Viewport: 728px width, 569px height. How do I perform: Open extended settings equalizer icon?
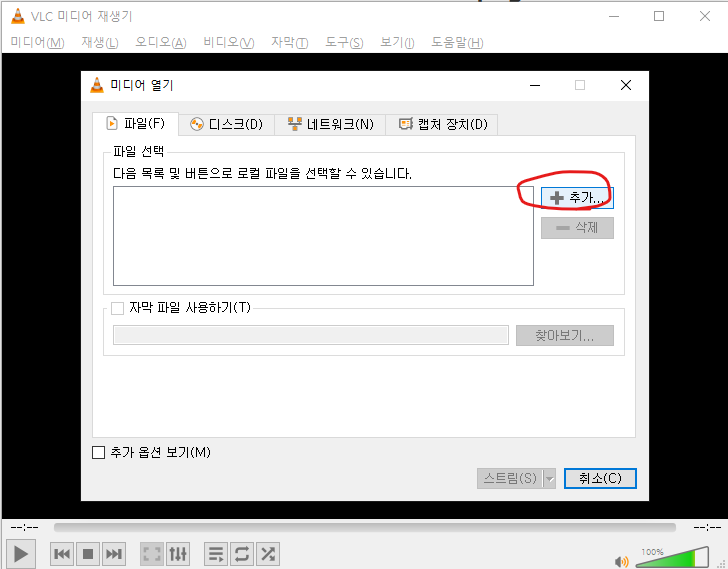point(178,554)
